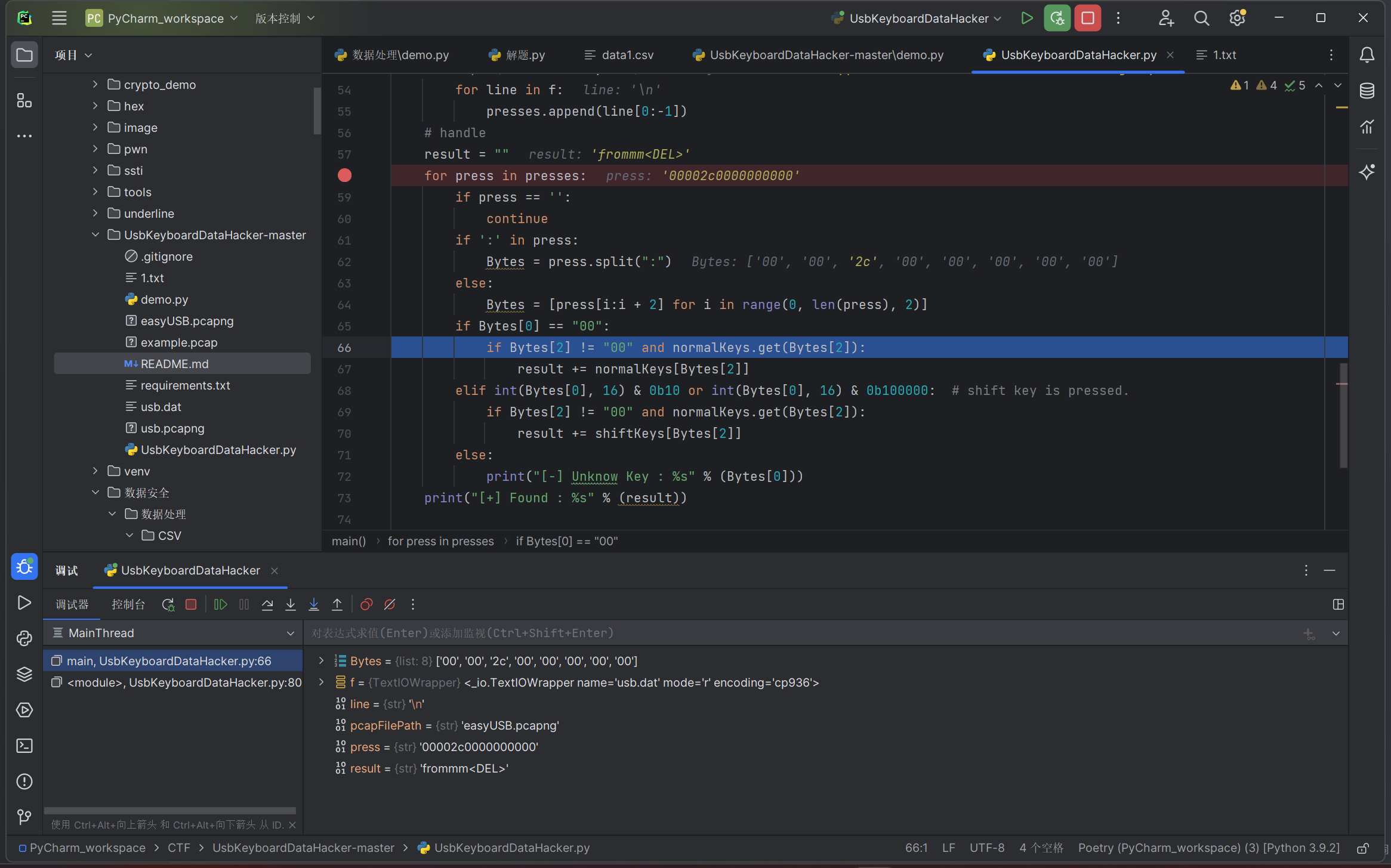Click Step Into in debugger toolbar
Viewport: 1391px width, 868px height.
[291, 604]
